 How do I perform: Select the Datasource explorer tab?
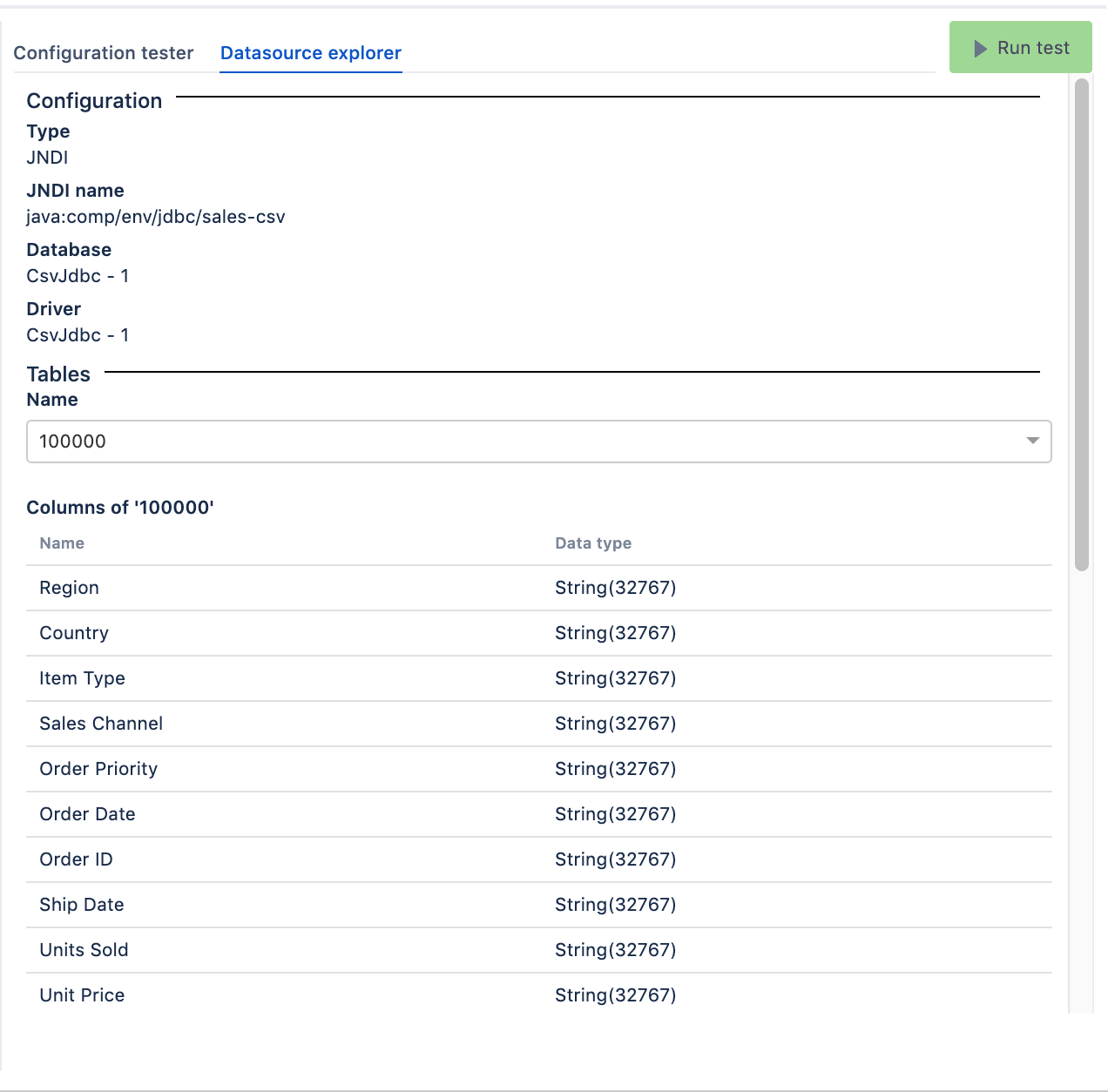310,53
